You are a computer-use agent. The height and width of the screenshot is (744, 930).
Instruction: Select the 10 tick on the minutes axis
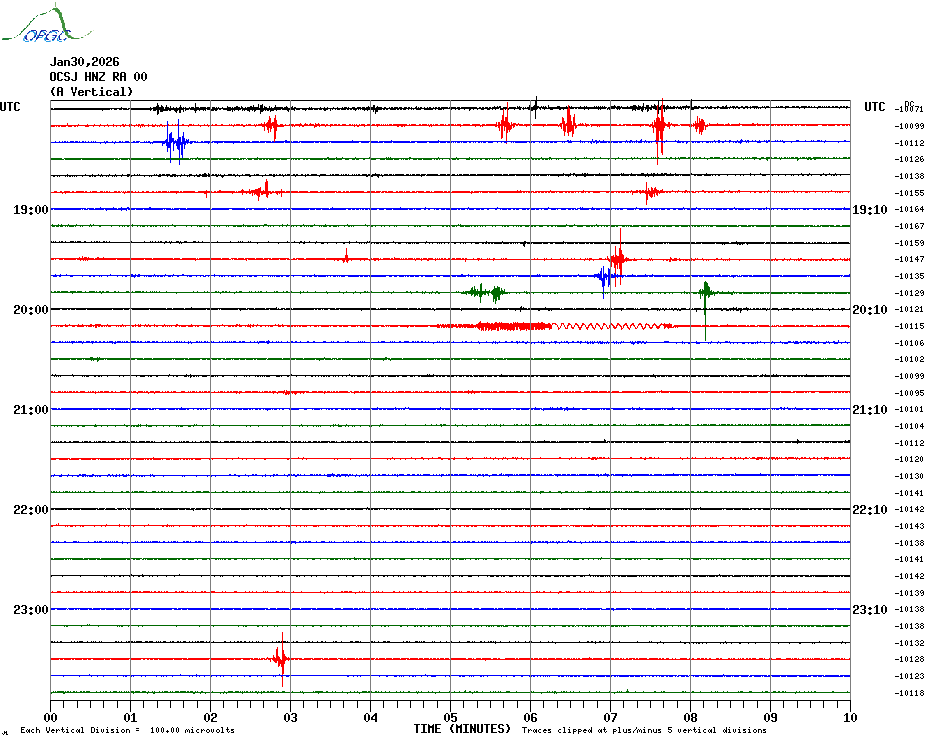(849, 717)
